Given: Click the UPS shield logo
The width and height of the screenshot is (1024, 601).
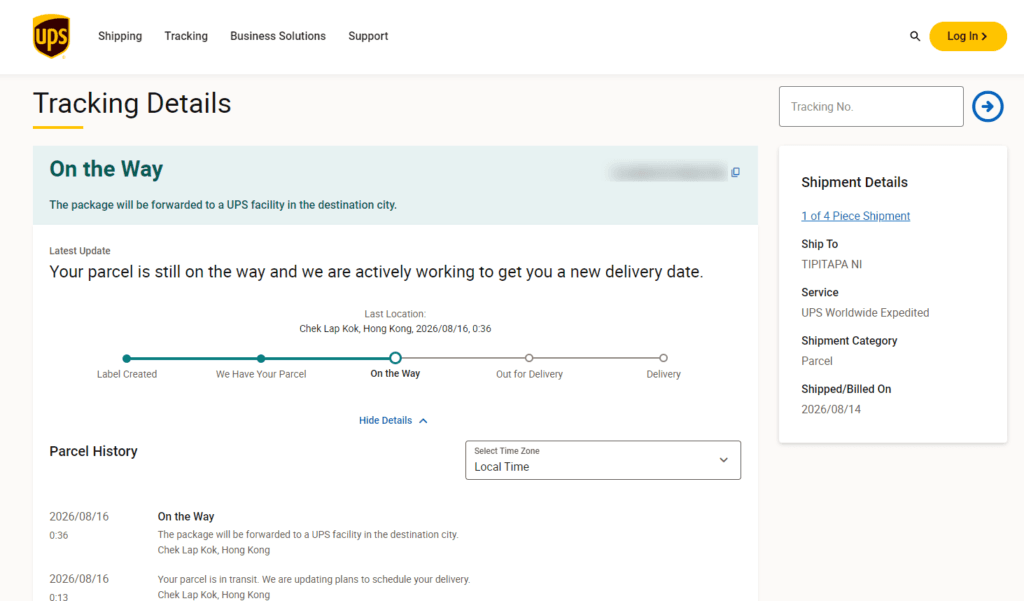Looking at the screenshot, I should pos(51,37).
